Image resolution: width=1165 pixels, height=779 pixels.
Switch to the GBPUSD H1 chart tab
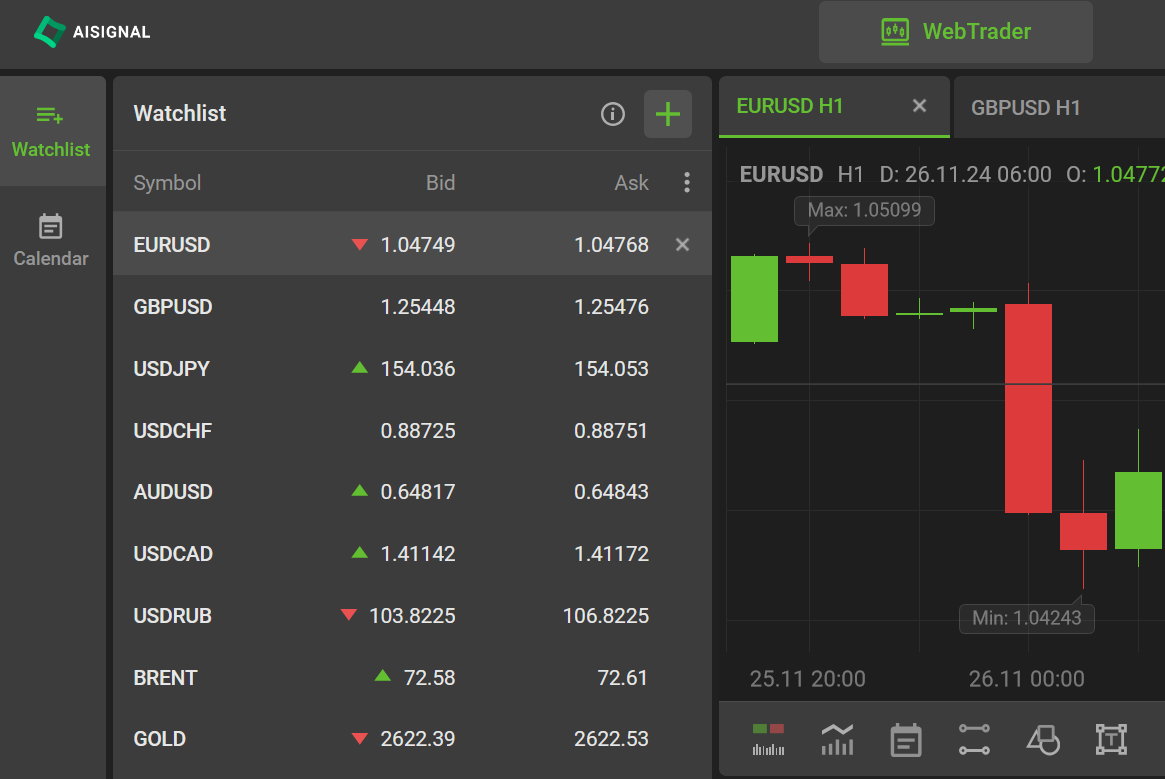coord(1026,107)
